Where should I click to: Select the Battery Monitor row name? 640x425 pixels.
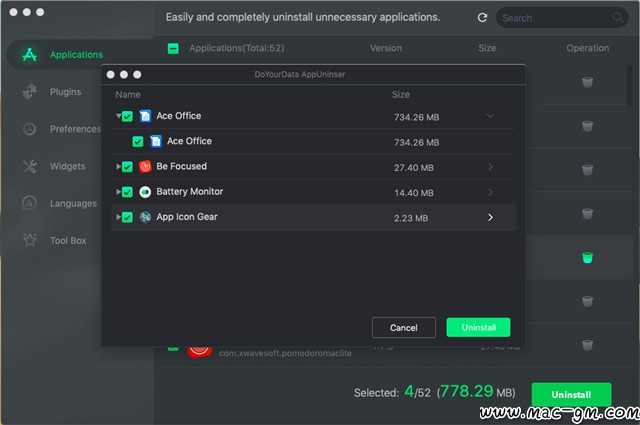(x=190, y=191)
